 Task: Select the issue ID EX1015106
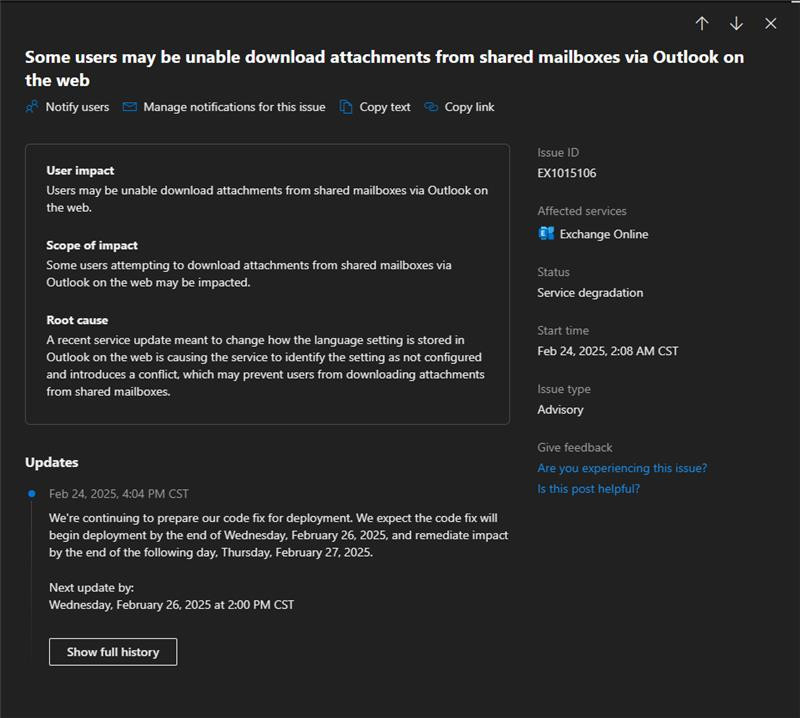pyautogui.click(x=566, y=173)
